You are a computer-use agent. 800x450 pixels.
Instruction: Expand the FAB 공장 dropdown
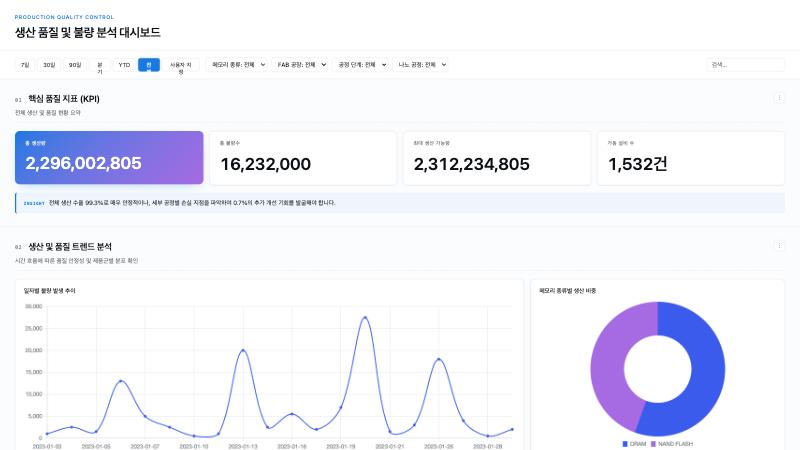299,65
